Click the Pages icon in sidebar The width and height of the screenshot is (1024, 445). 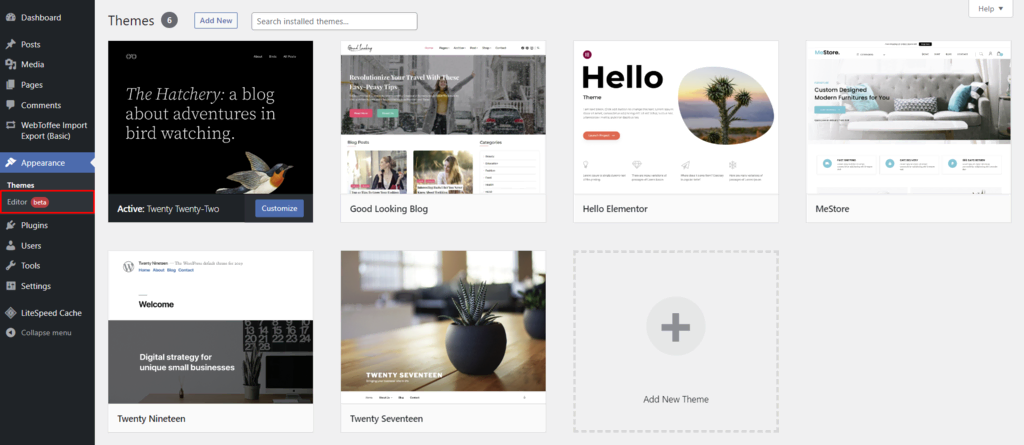(10, 85)
